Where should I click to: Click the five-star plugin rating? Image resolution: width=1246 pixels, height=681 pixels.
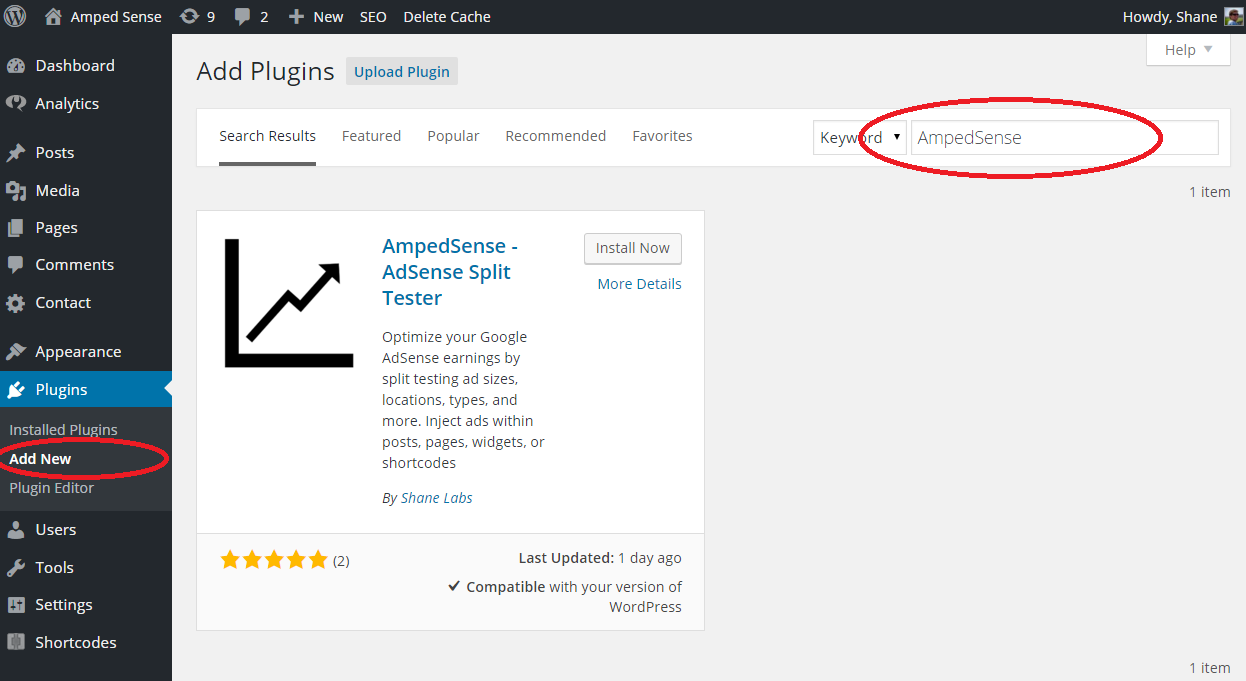[x=274, y=560]
